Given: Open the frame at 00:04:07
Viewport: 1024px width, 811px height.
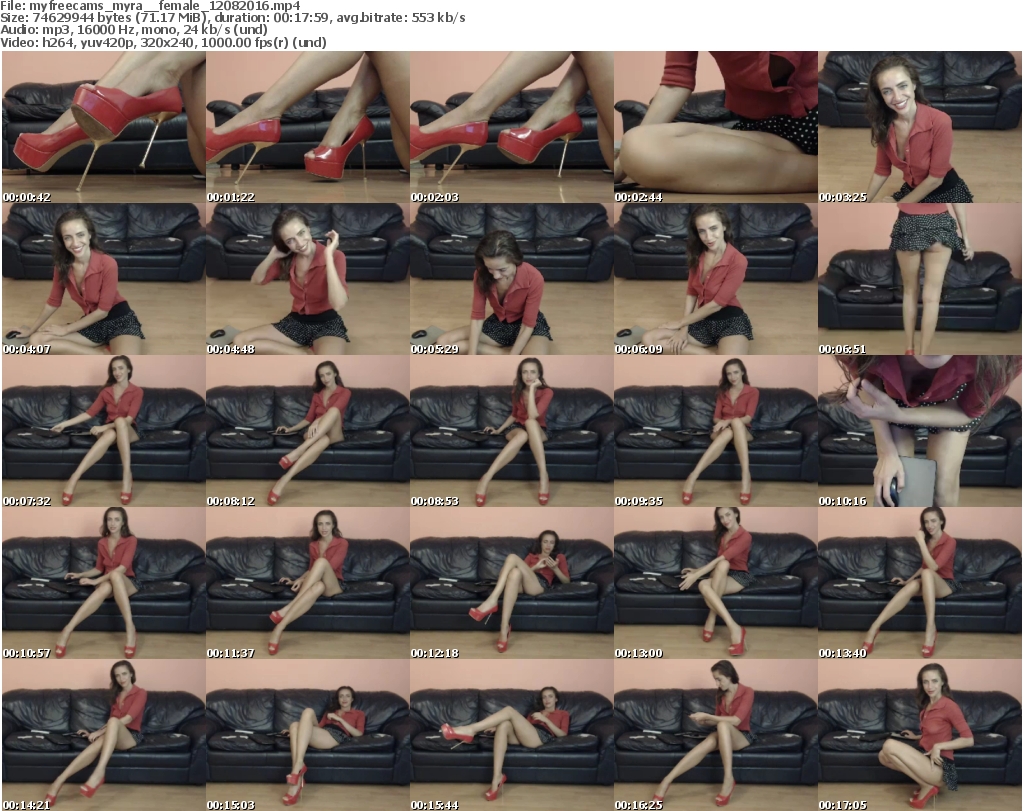Looking at the screenshot, I should click(x=104, y=279).
